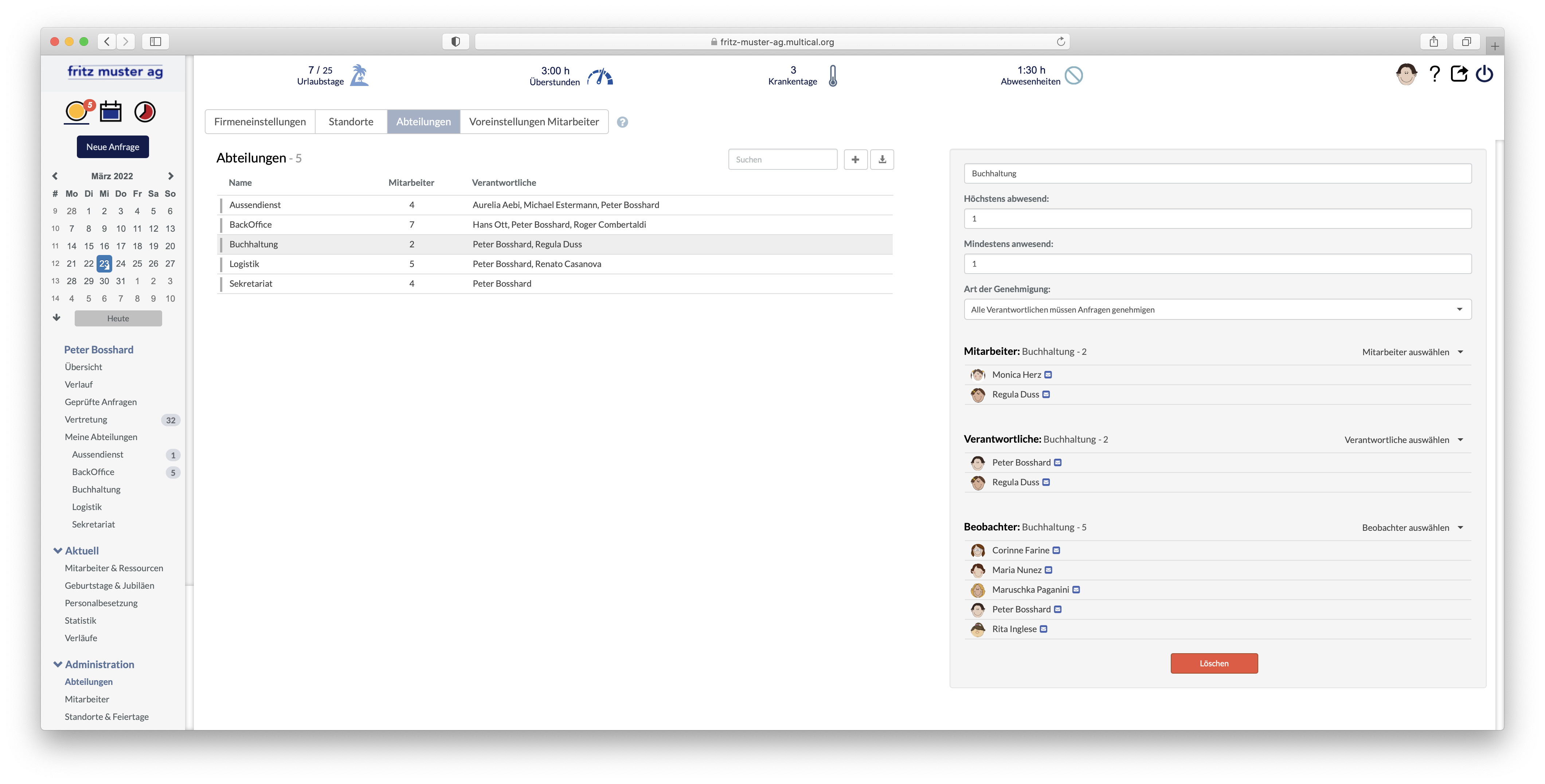The image size is (1545, 784).
Task: Open the time clock icon in sidebar
Action: coord(145,111)
